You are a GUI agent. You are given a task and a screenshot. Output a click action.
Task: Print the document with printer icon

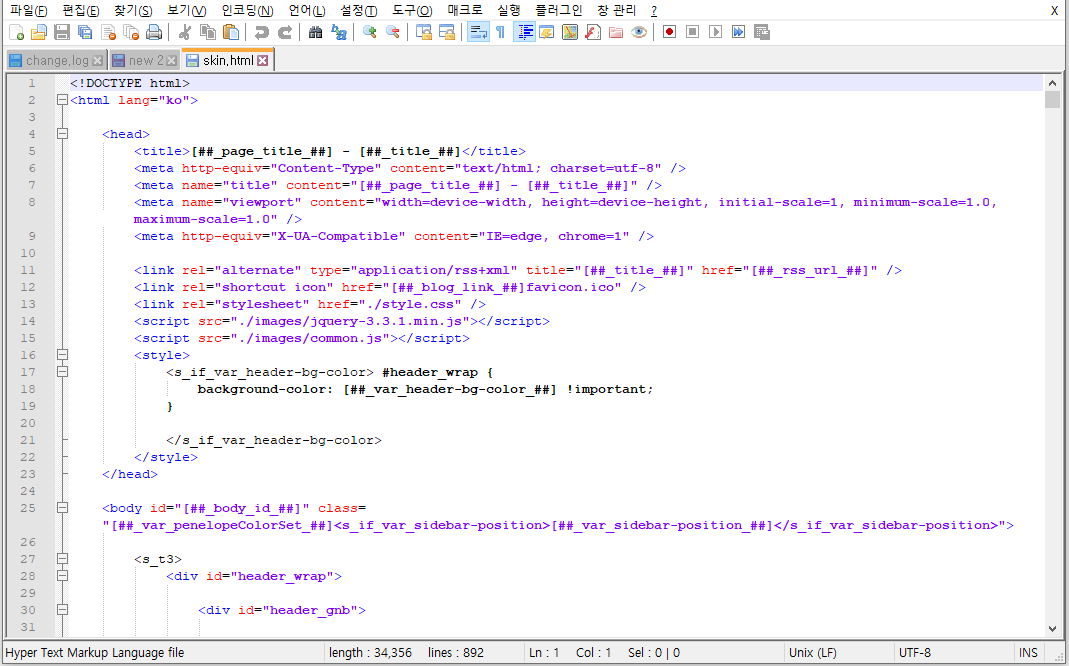pos(155,32)
